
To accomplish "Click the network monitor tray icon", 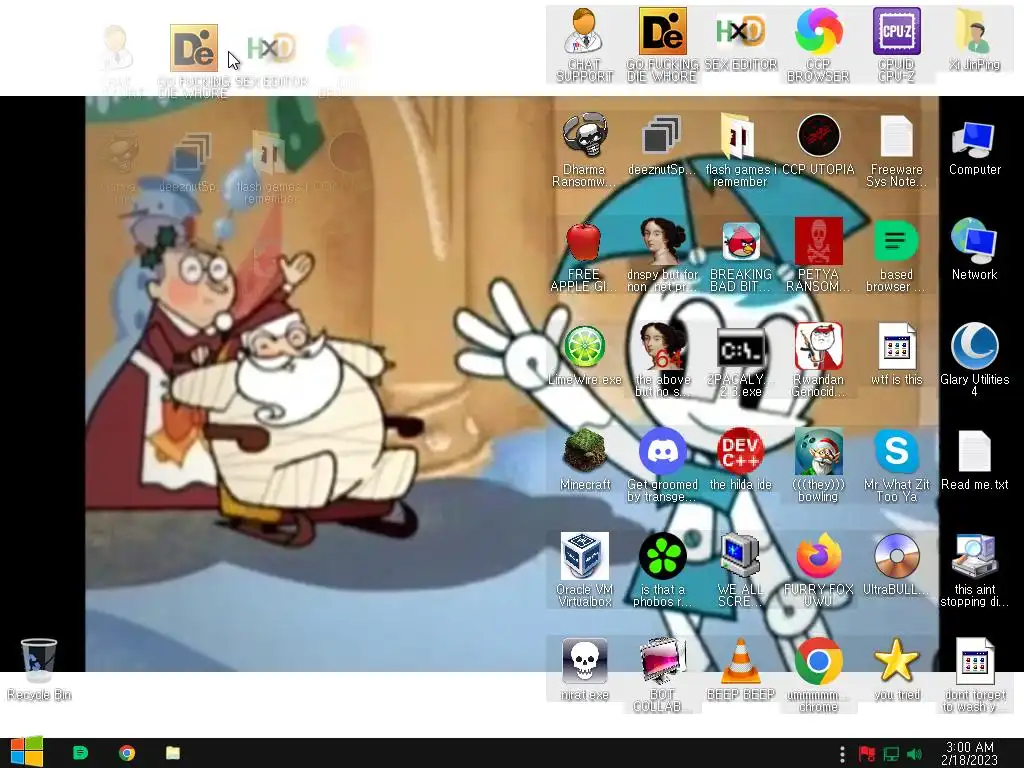I will 891,754.
